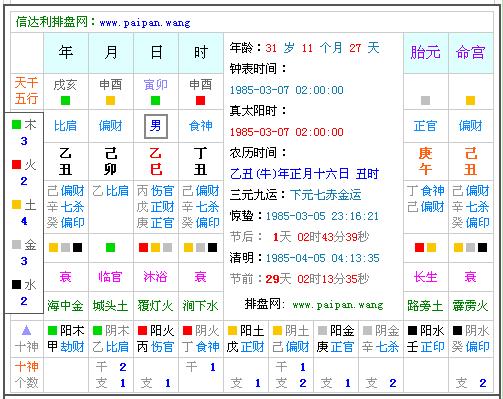
Task: Select the 命宫 column header
Action: [x=470, y=53]
